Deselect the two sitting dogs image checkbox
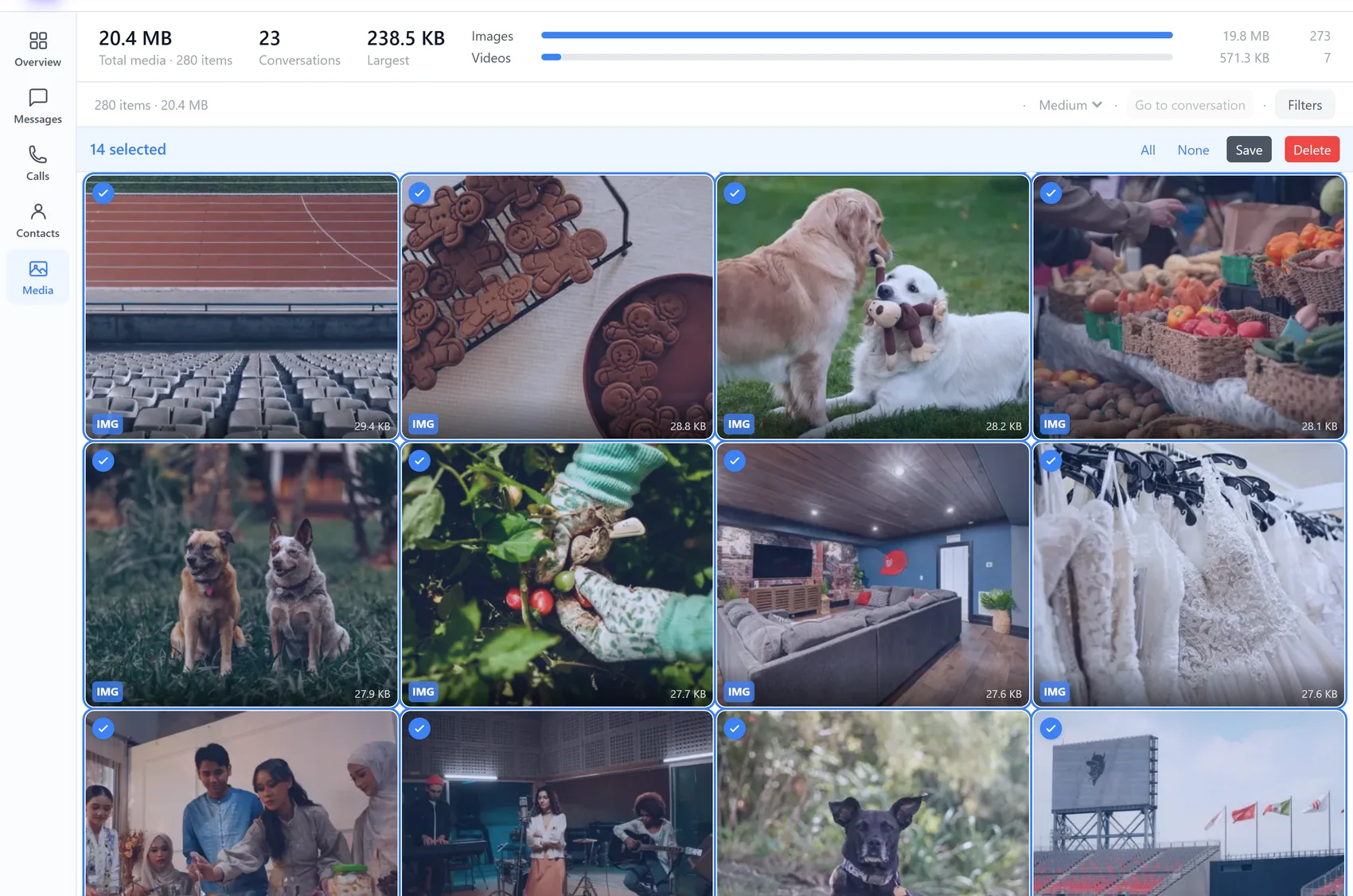 coord(103,461)
